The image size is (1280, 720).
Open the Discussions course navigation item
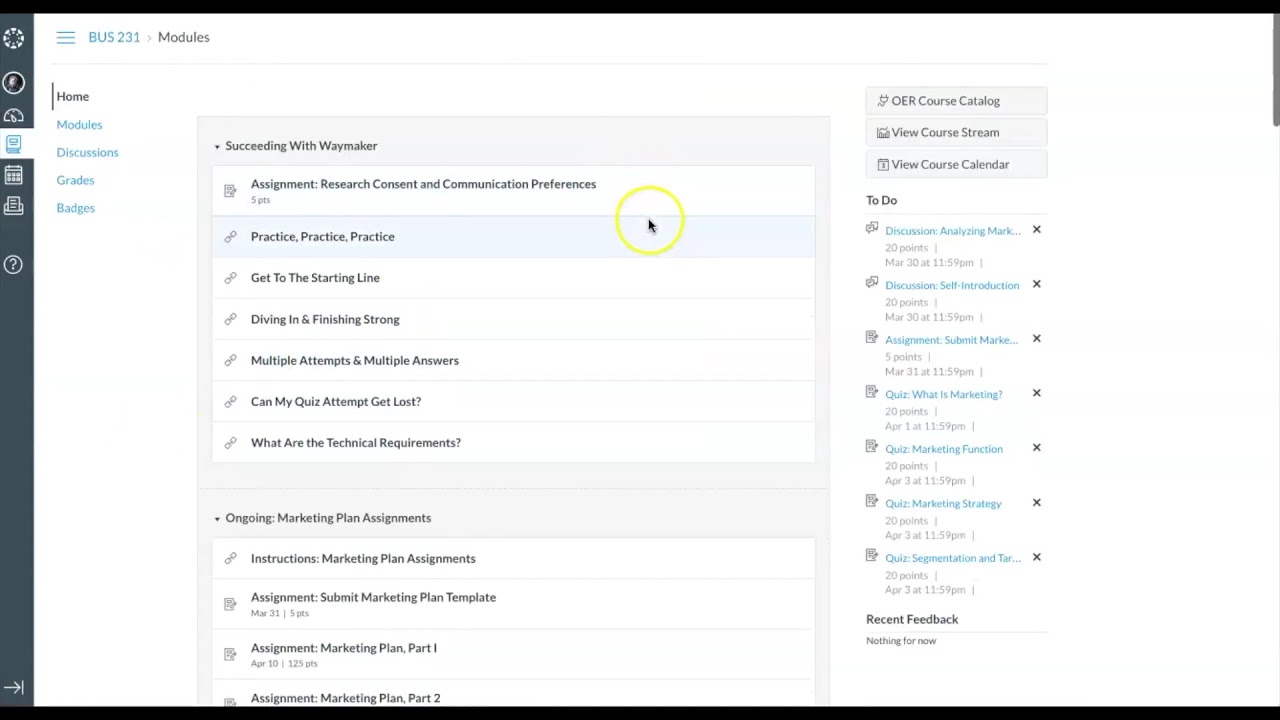coord(87,152)
